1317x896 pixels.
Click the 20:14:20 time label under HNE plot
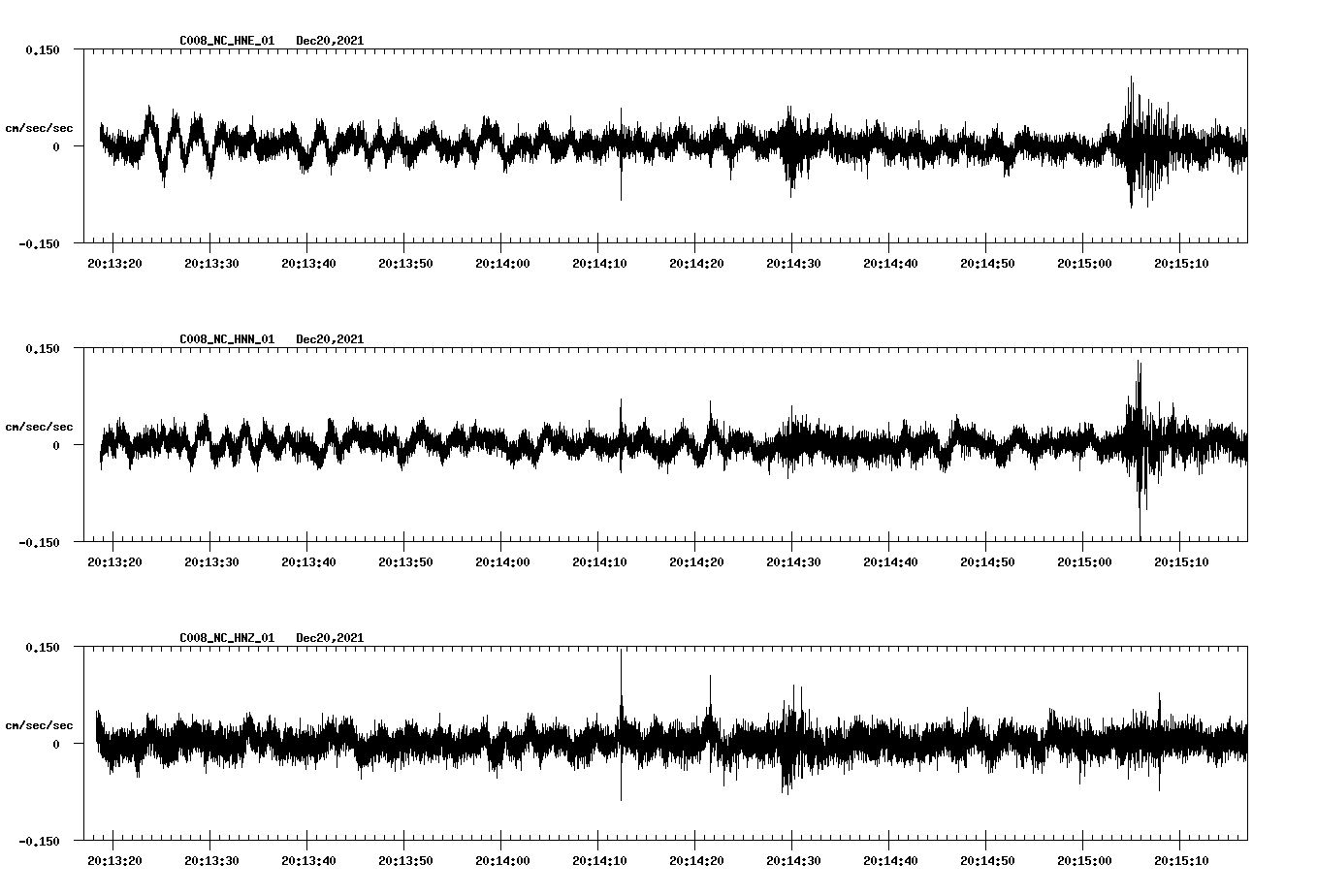(x=696, y=264)
